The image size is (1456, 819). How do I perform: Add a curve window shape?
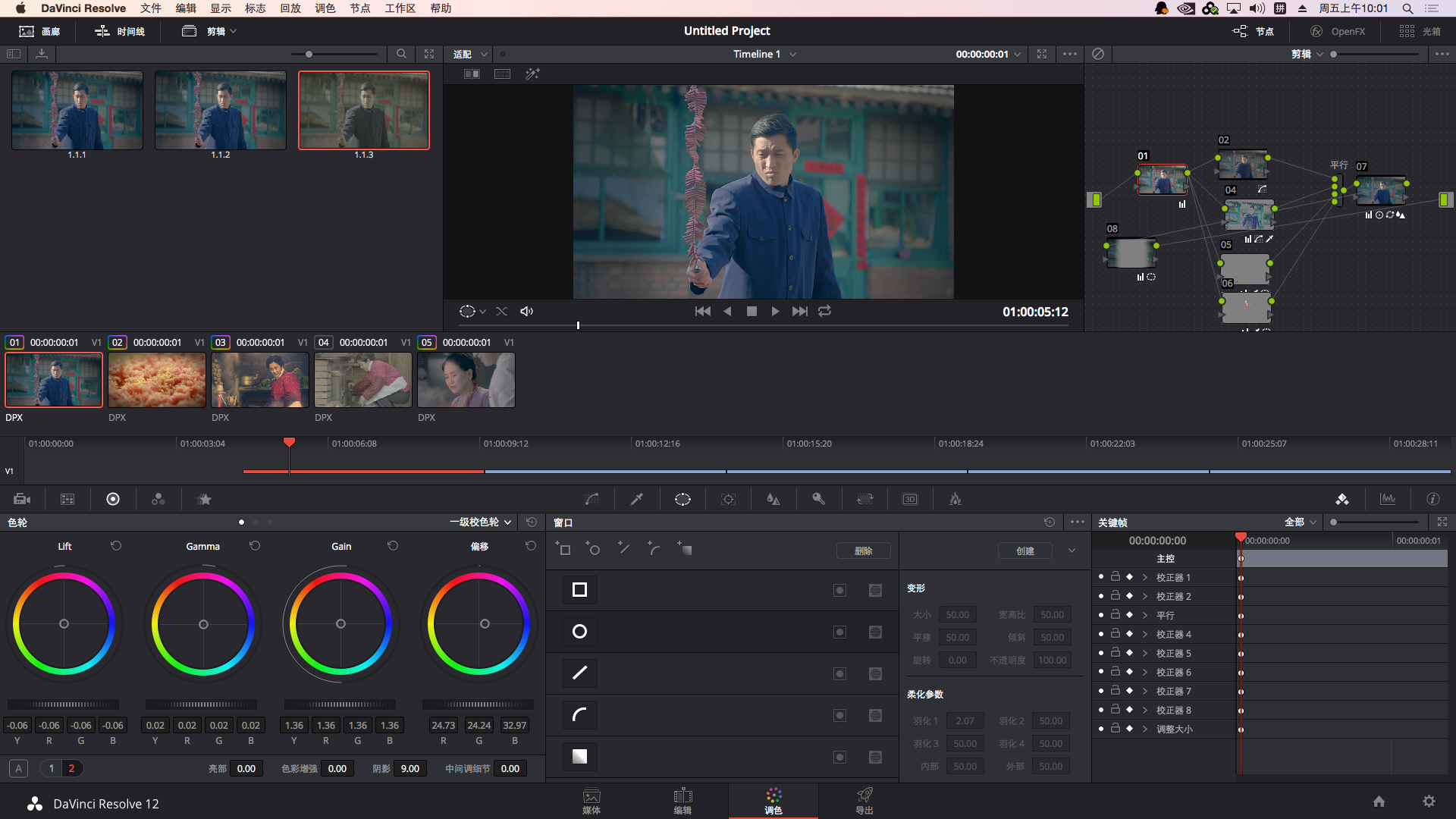(x=654, y=548)
